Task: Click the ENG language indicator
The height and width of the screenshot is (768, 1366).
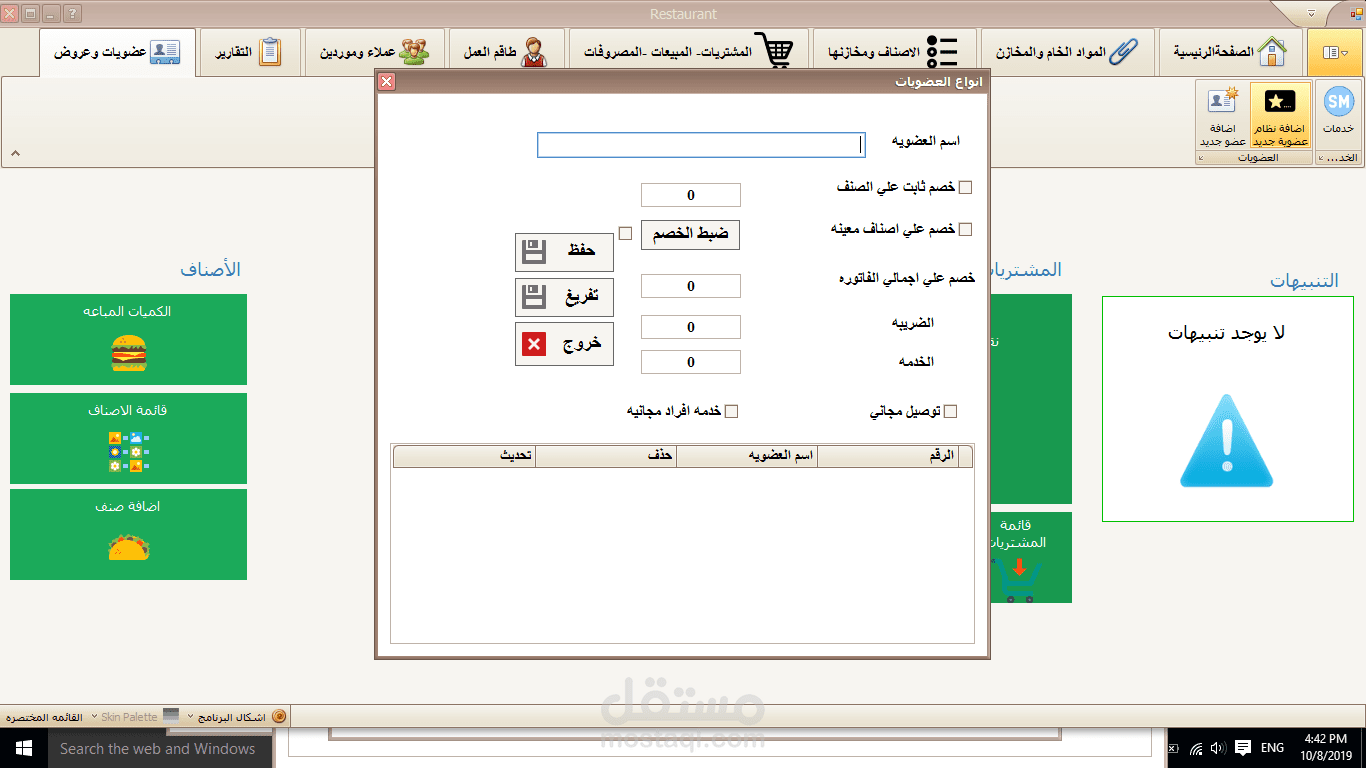Action: click(x=1272, y=748)
